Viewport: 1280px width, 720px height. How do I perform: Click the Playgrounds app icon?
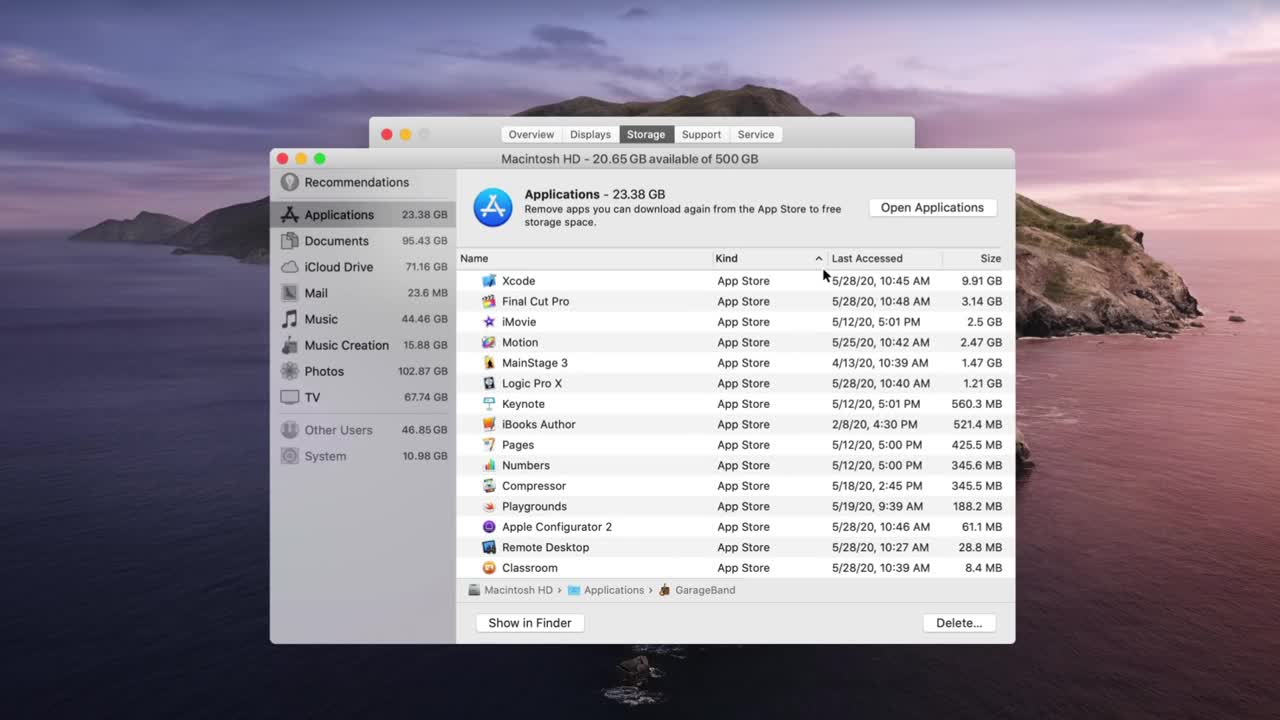pos(489,506)
